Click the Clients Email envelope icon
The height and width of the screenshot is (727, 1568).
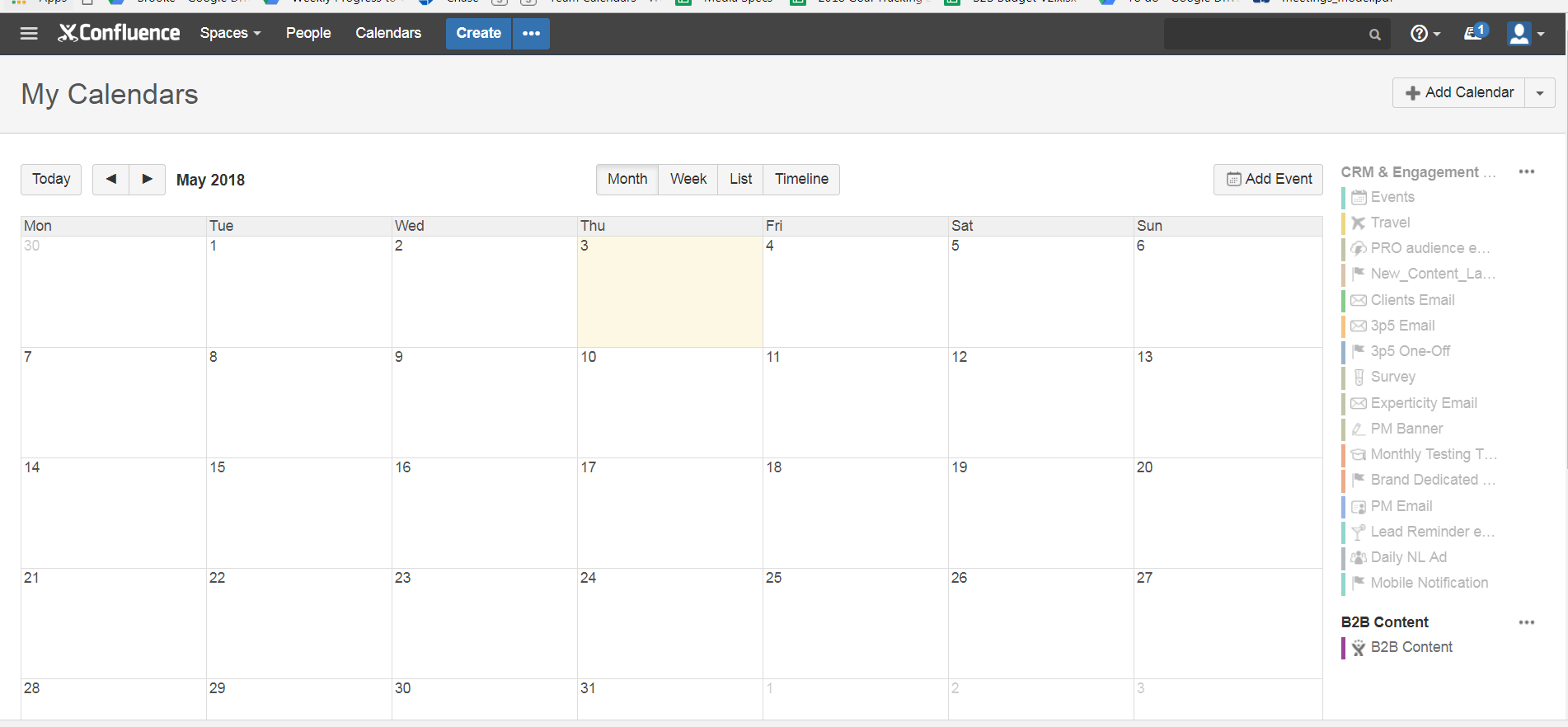pyautogui.click(x=1359, y=300)
